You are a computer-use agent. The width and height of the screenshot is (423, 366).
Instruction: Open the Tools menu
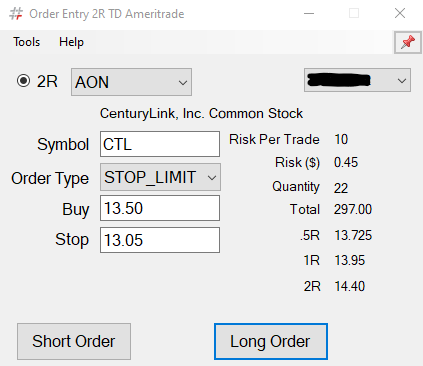pos(27,42)
